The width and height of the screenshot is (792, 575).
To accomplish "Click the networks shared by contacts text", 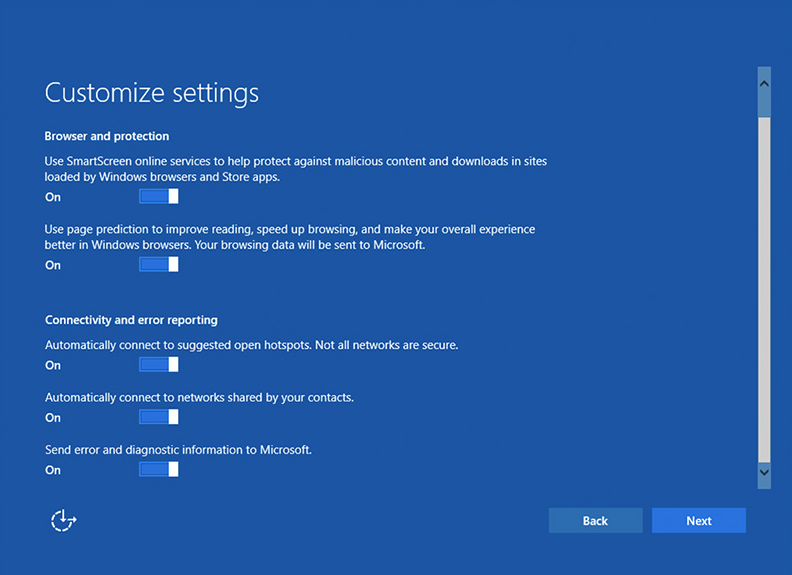I will coord(199,397).
